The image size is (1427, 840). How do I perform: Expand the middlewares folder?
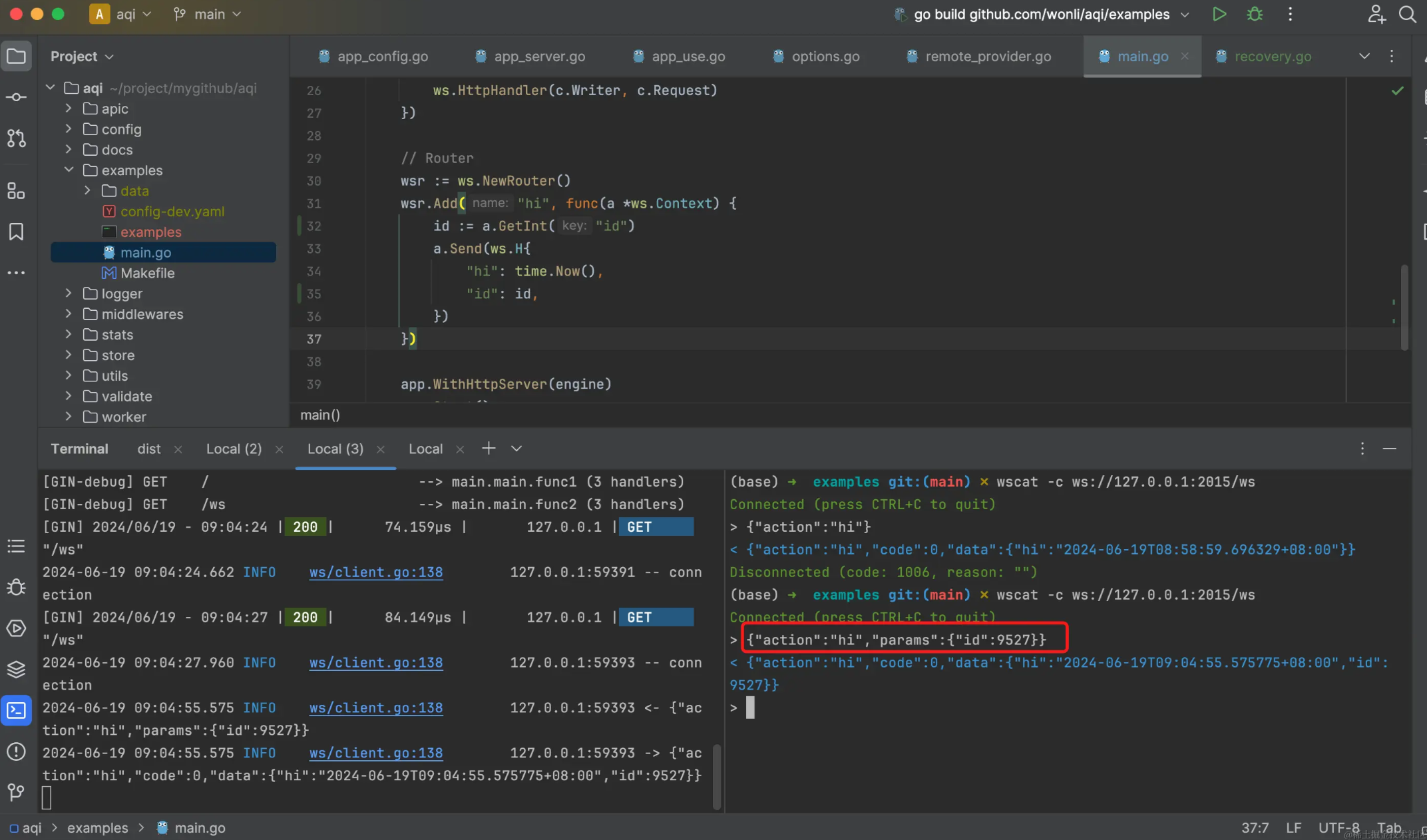(x=69, y=314)
